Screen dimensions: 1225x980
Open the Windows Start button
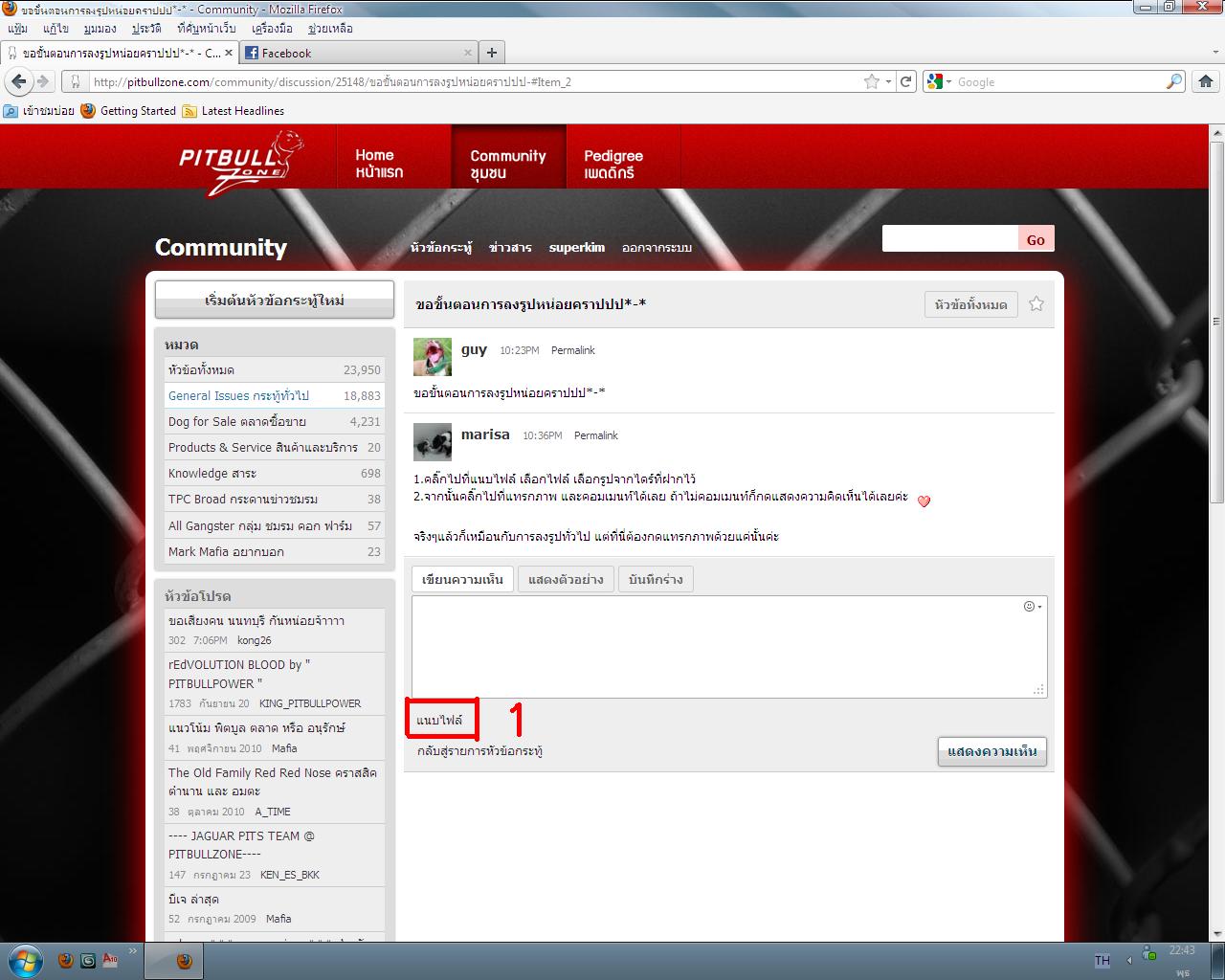pos(25,960)
